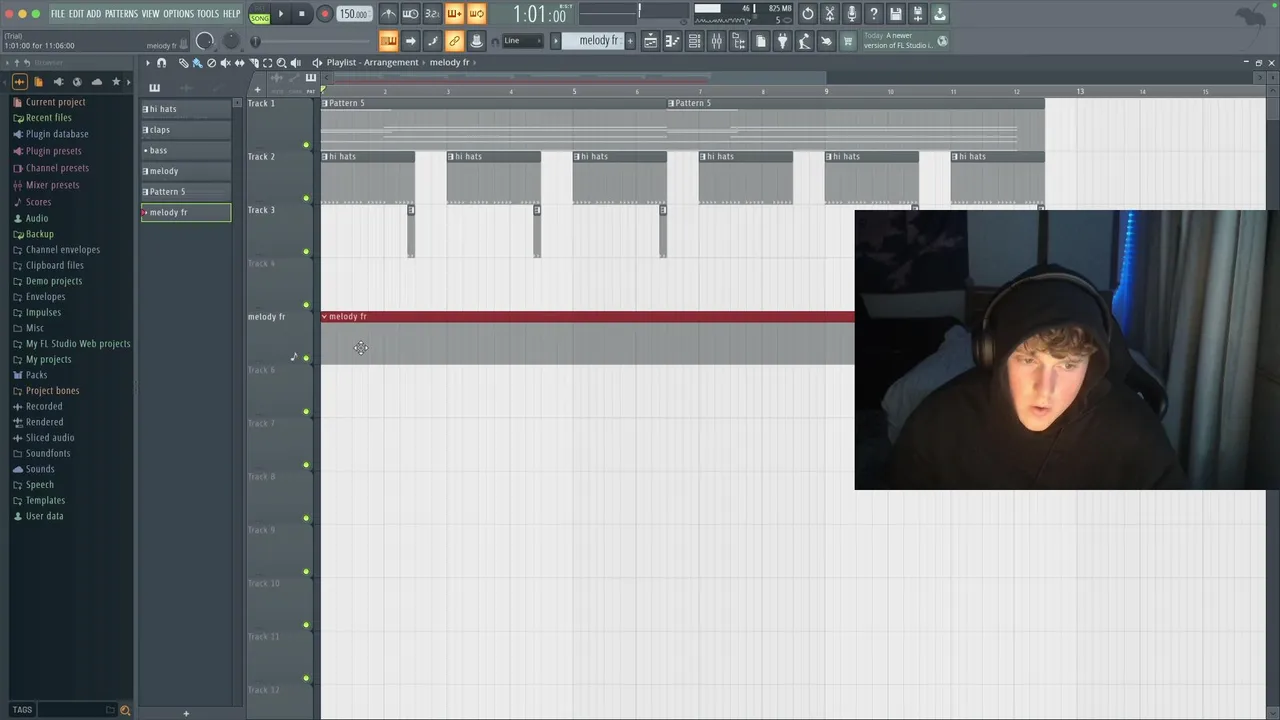
Task: Click the shopping cart icon
Action: coord(848,41)
